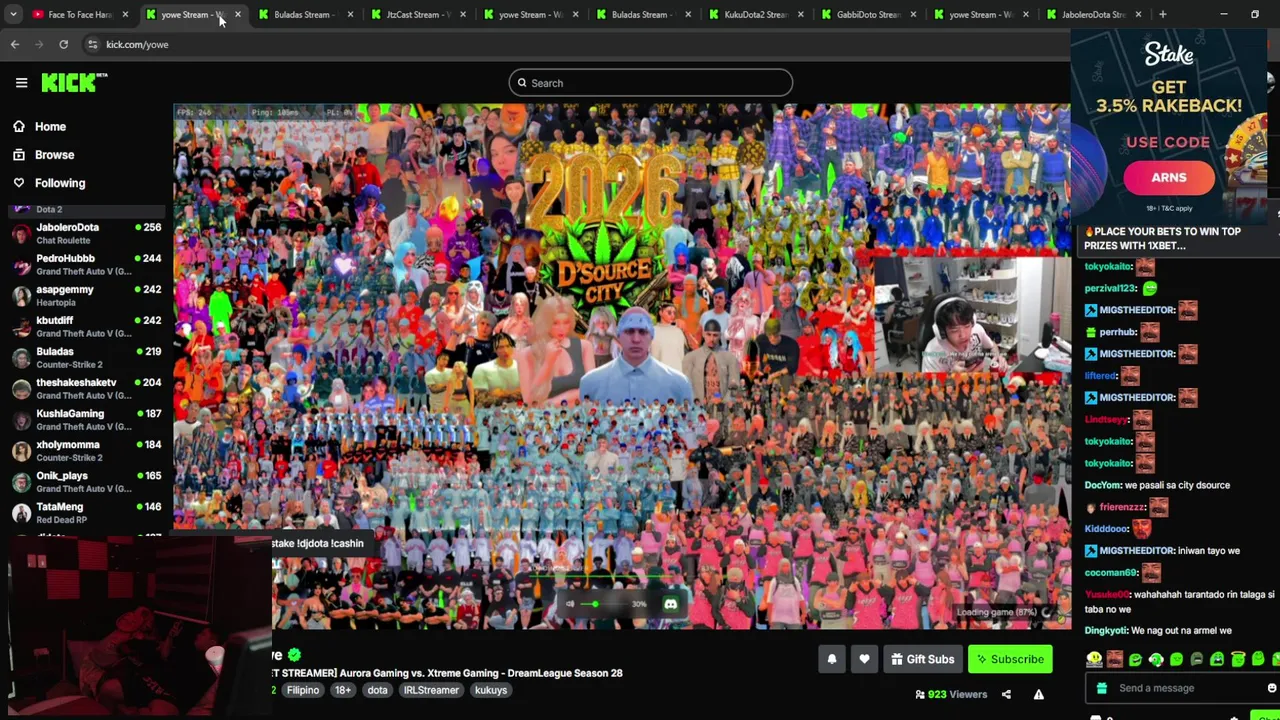Click the gift icon in chat input
1280x720 pixels.
click(x=1101, y=688)
